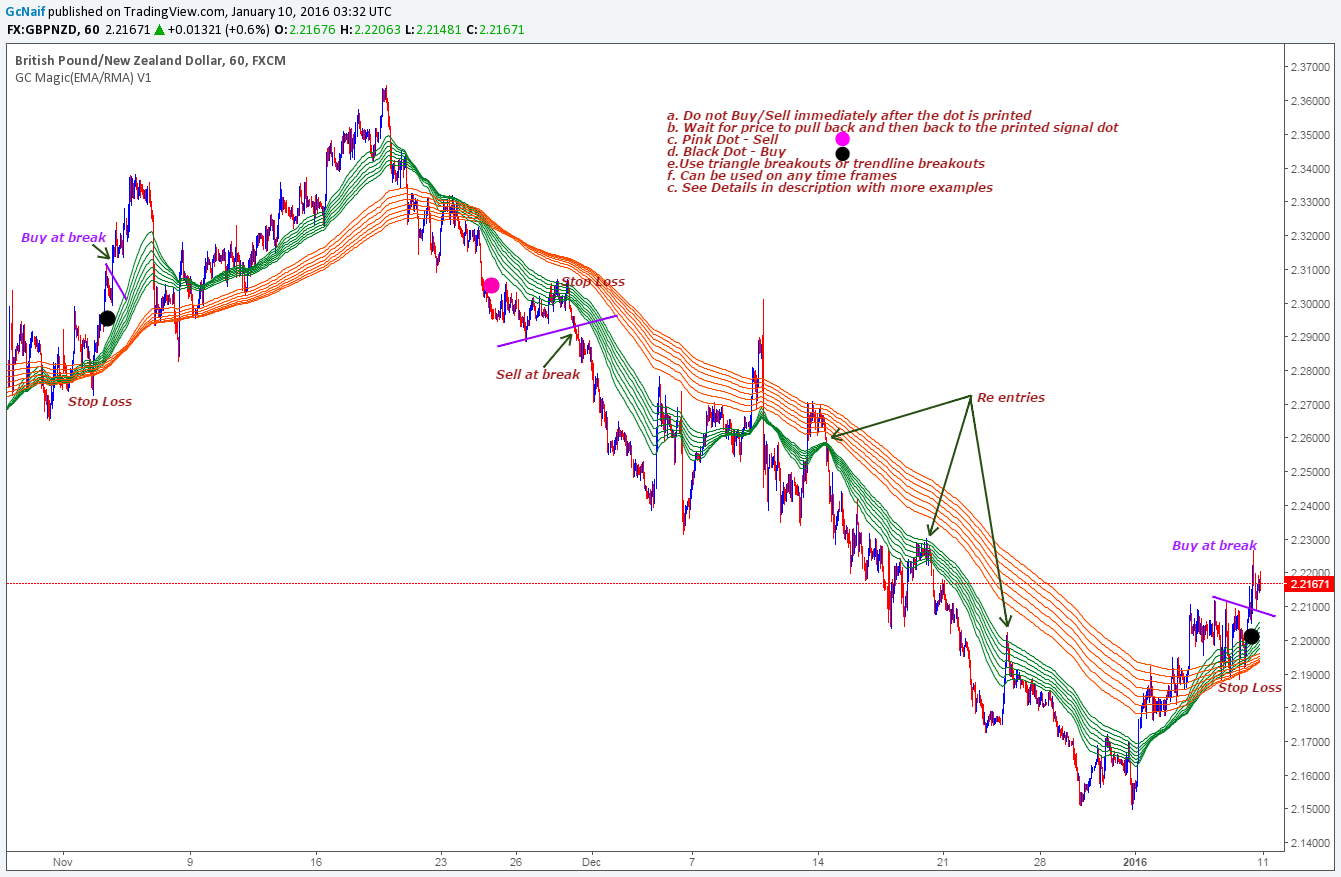Click note 'd. Black Dot - Buy'
This screenshot has height=877, width=1341.
click(727, 152)
